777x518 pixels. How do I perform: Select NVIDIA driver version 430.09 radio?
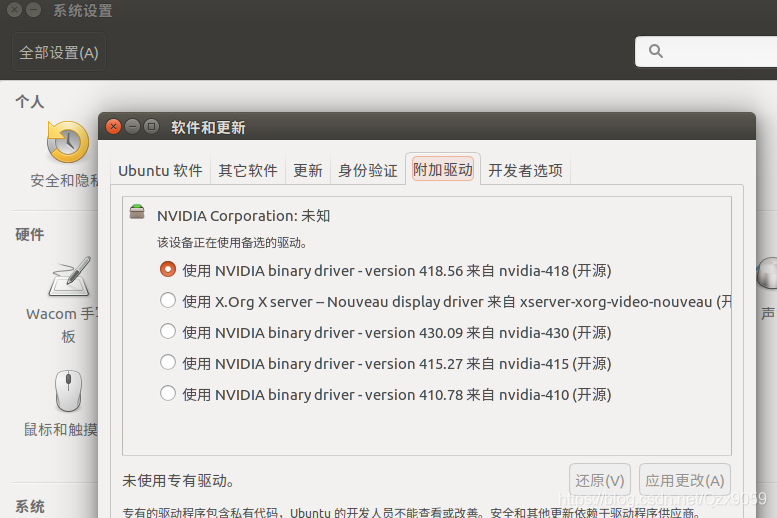pyautogui.click(x=168, y=331)
